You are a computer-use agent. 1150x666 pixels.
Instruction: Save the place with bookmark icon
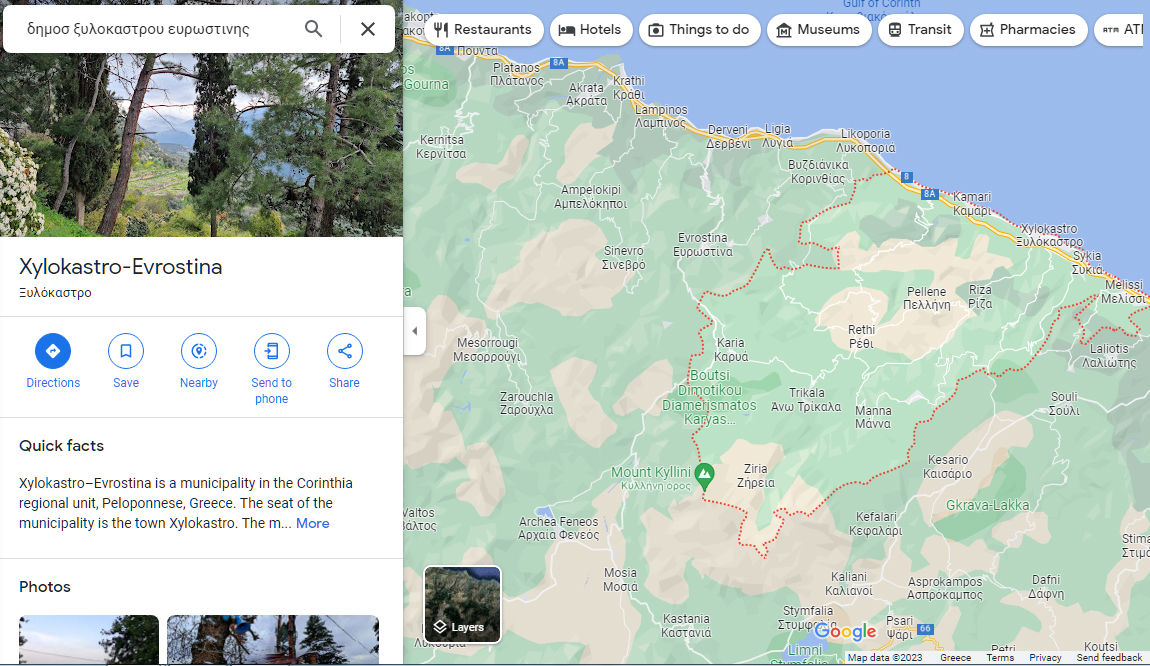tap(125, 351)
